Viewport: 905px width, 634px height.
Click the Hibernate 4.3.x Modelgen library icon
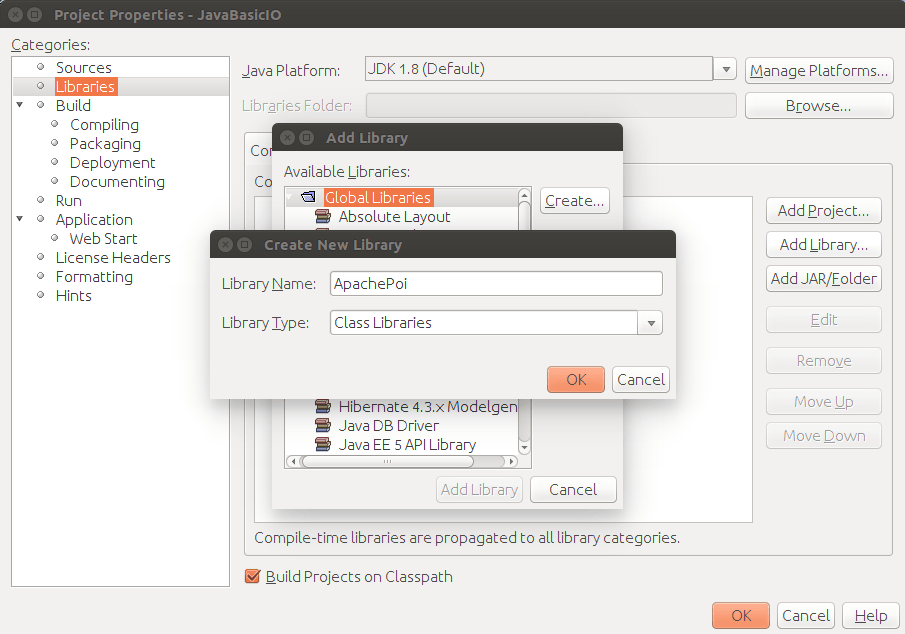click(322, 407)
